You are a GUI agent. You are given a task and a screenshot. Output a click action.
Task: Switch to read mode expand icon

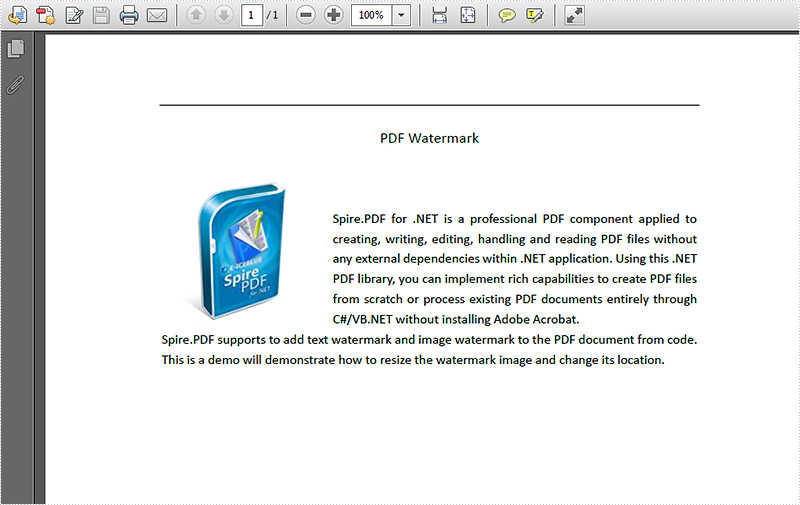tap(574, 15)
